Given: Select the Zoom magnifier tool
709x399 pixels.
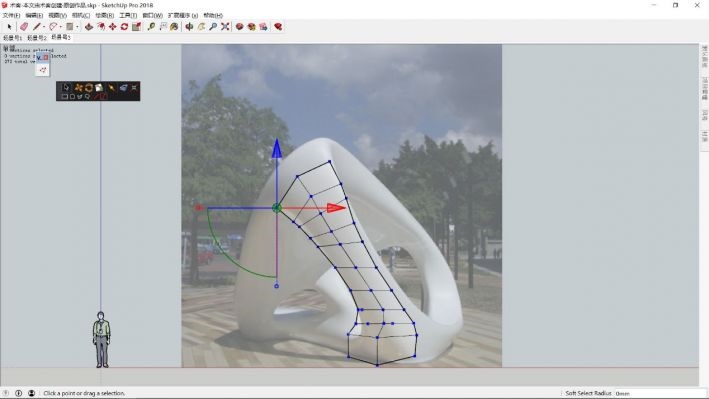Looking at the screenshot, I should pos(213,27).
